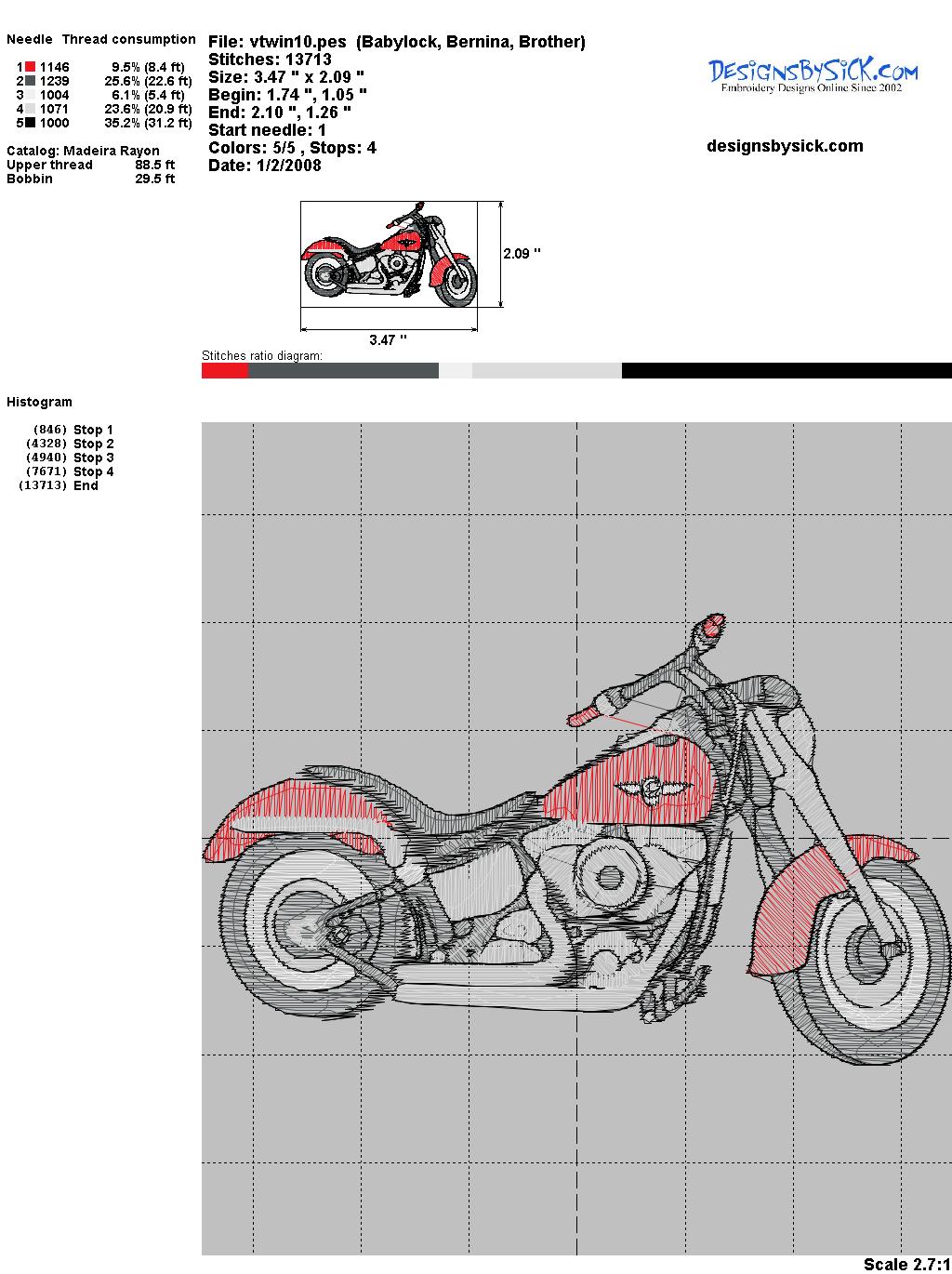This screenshot has width=952, height=1274.
Task: Pick the white needle 3 thread swatch
Action: 30,95
